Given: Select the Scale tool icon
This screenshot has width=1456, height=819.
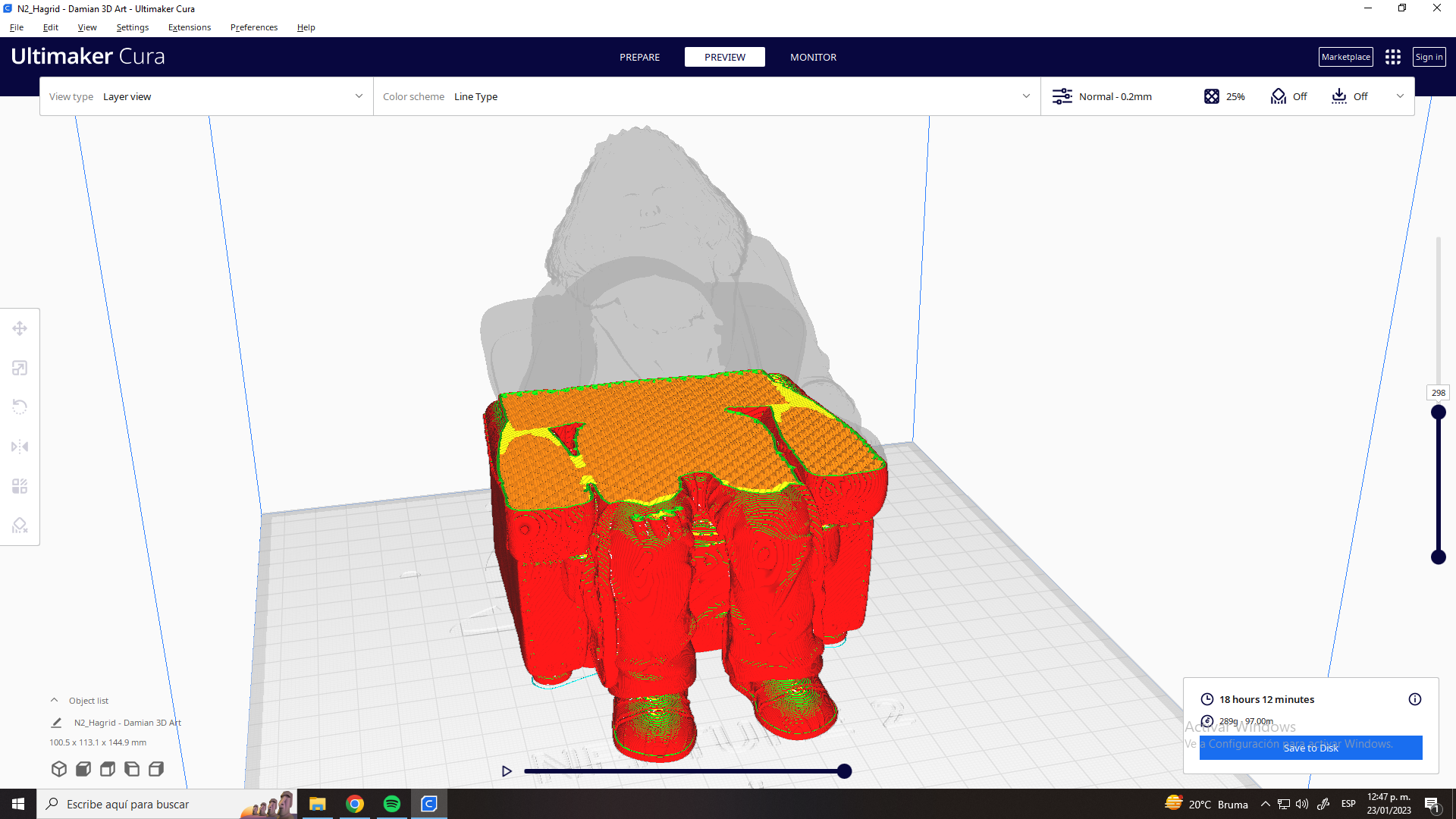Looking at the screenshot, I should (20, 368).
